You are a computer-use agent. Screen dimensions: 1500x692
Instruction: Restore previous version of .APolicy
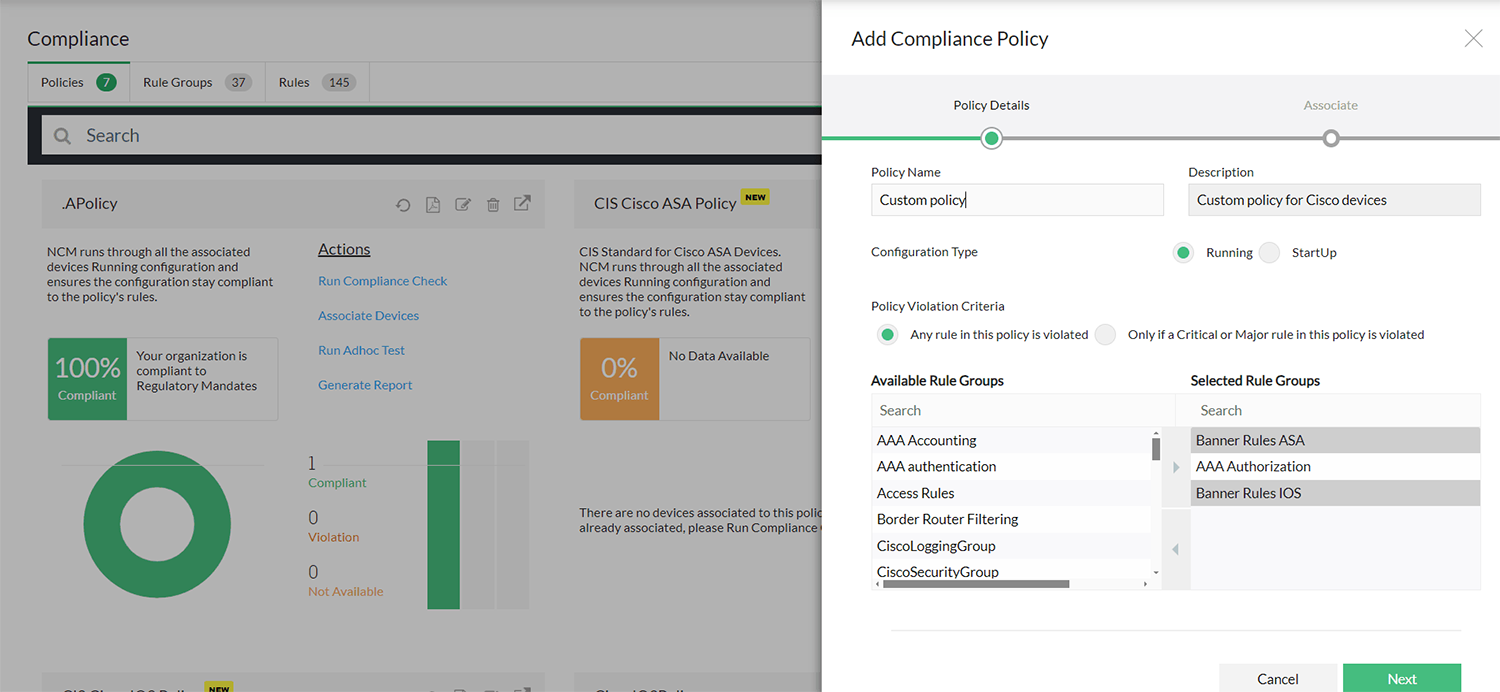(x=403, y=204)
